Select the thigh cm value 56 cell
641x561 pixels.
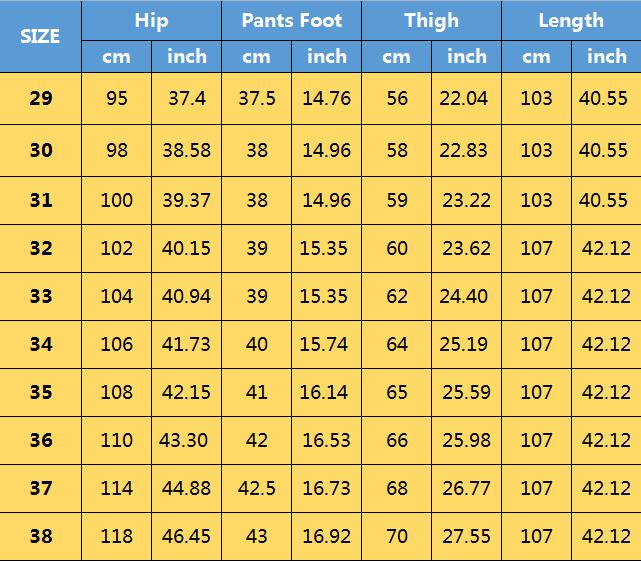click(x=396, y=98)
